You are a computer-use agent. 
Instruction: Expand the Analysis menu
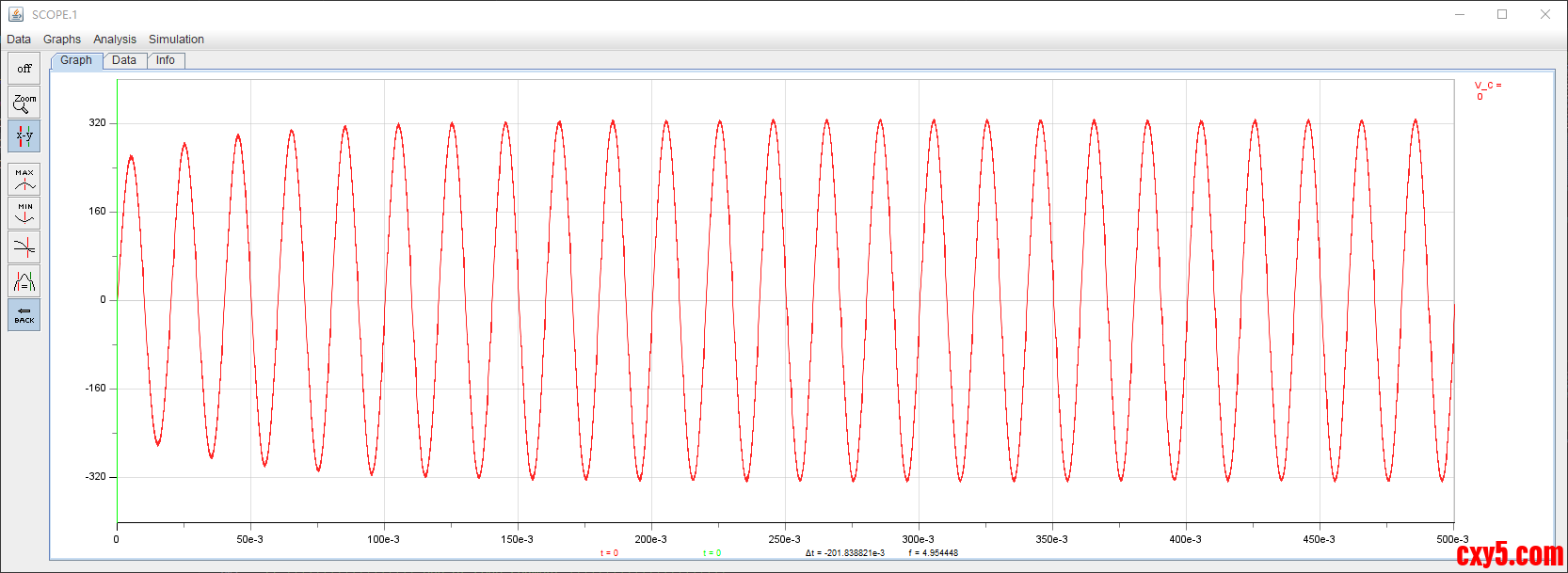point(115,40)
